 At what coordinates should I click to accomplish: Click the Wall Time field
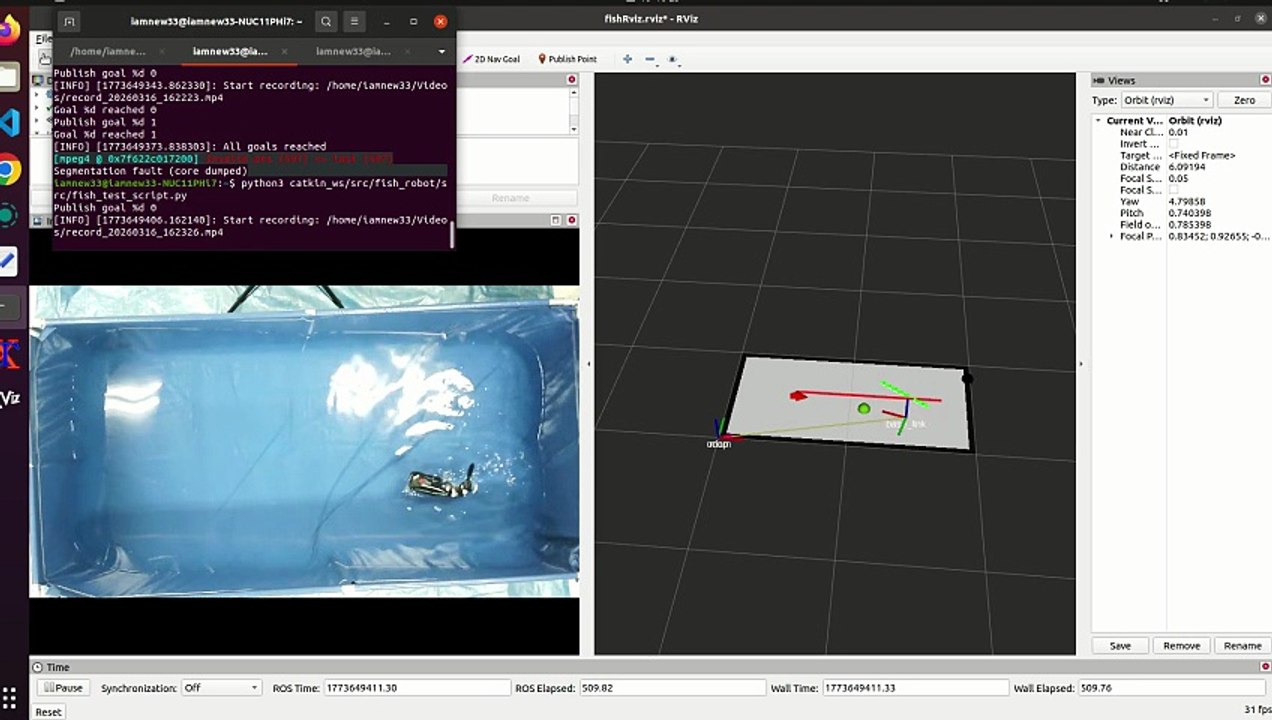coord(915,688)
